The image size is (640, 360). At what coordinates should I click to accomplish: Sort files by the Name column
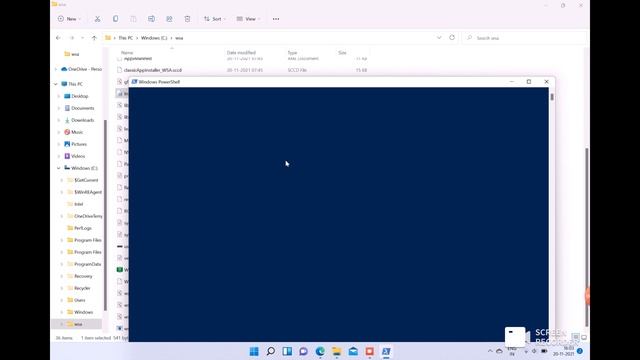click(x=127, y=53)
